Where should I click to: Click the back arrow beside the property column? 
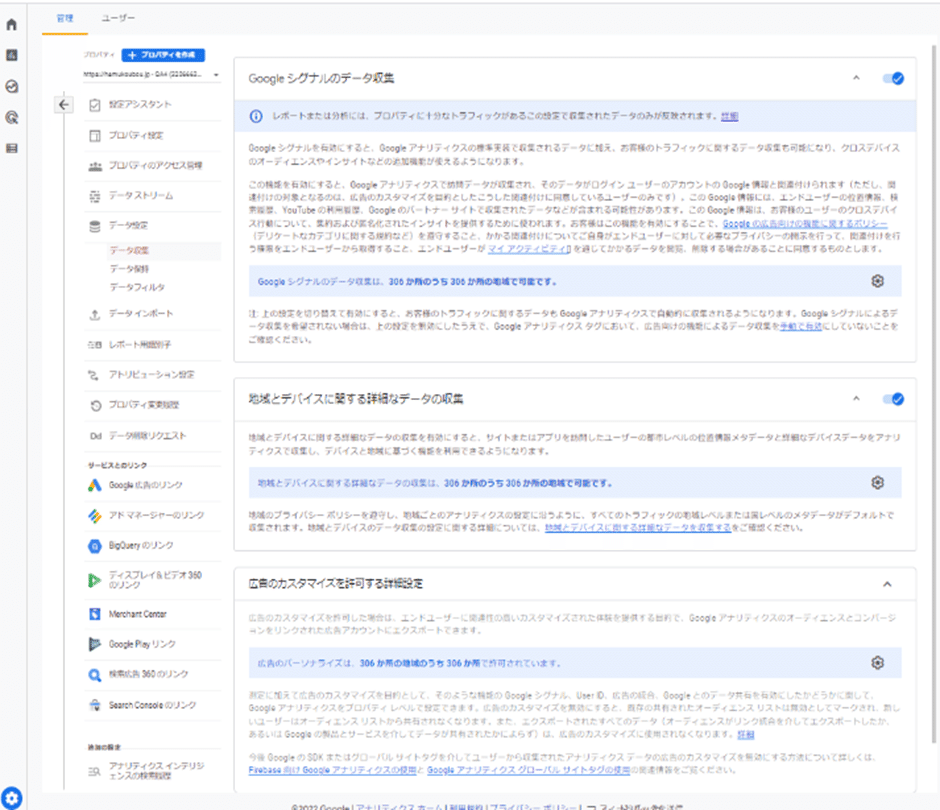(x=64, y=104)
